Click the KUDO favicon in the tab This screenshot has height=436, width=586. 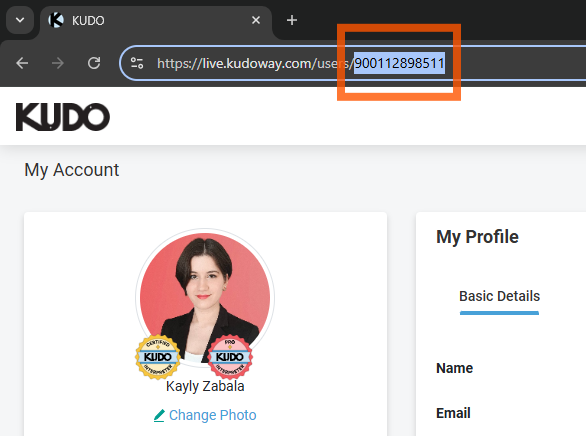tap(56, 20)
